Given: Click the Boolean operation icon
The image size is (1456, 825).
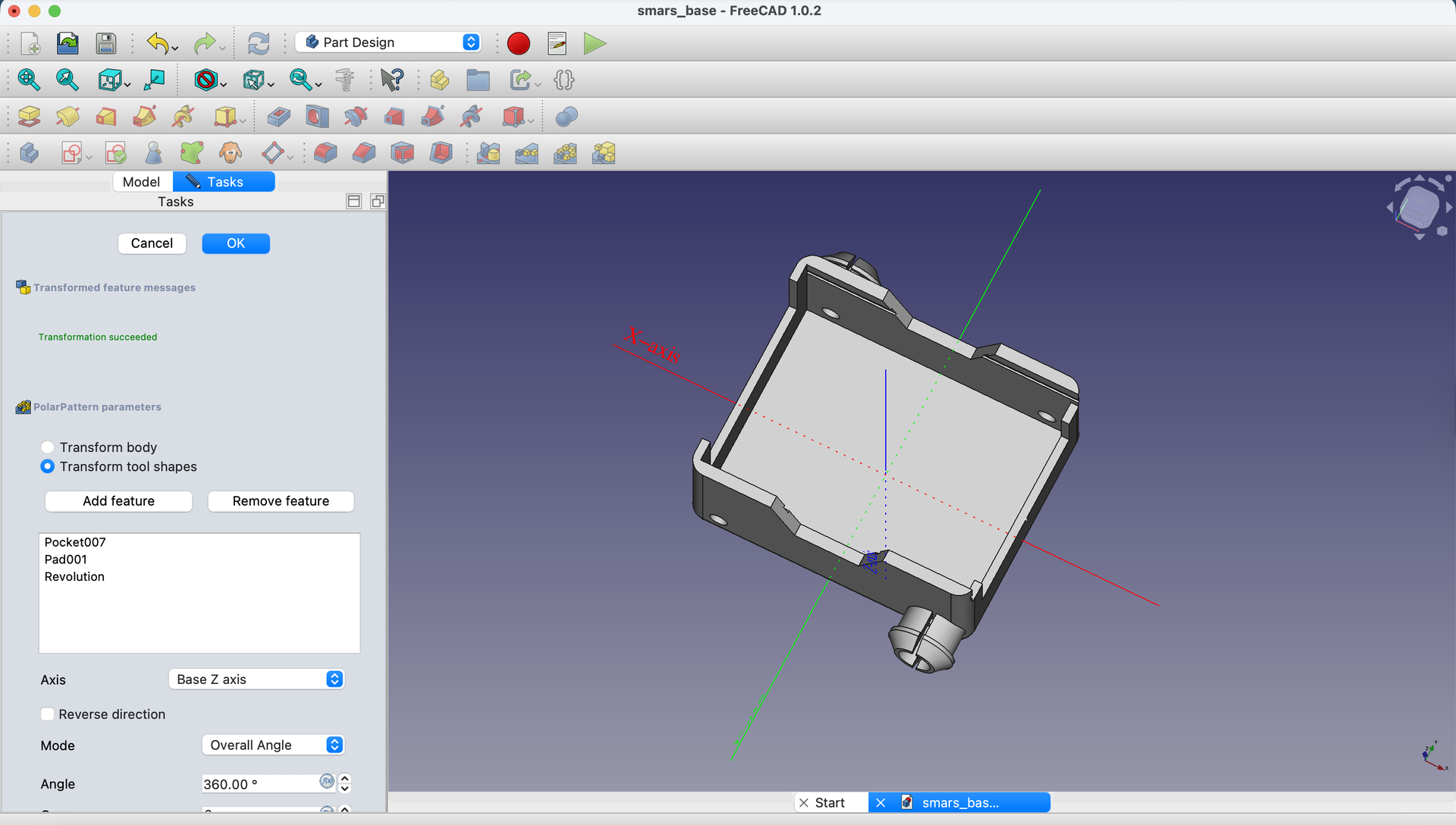Looking at the screenshot, I should [x=566, y=116].
